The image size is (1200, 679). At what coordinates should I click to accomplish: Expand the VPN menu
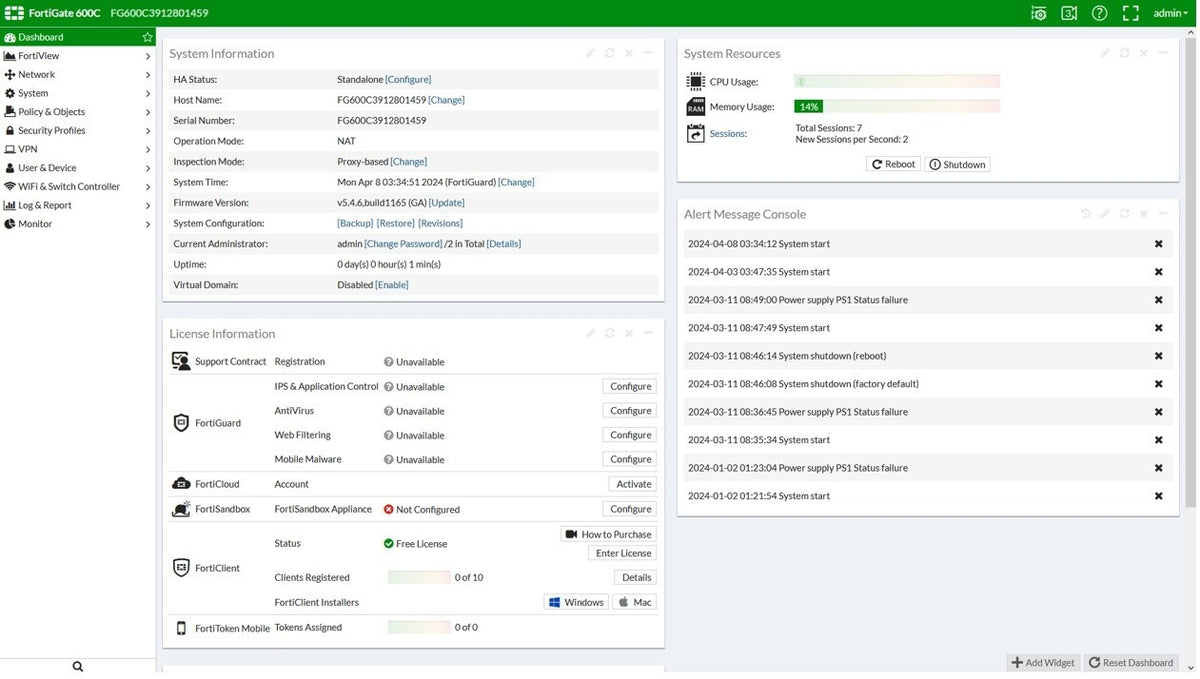[x=78, y=149]
